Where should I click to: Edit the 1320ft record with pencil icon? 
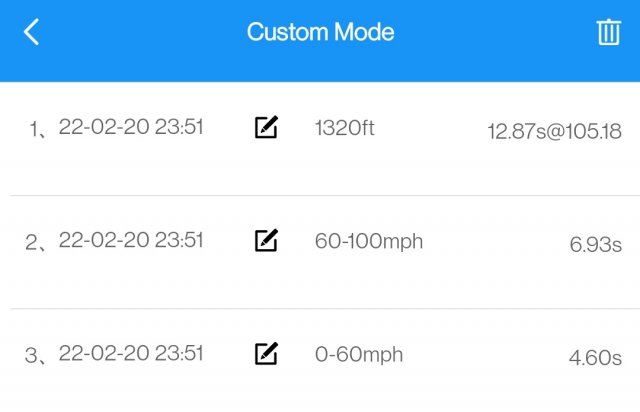266,127
